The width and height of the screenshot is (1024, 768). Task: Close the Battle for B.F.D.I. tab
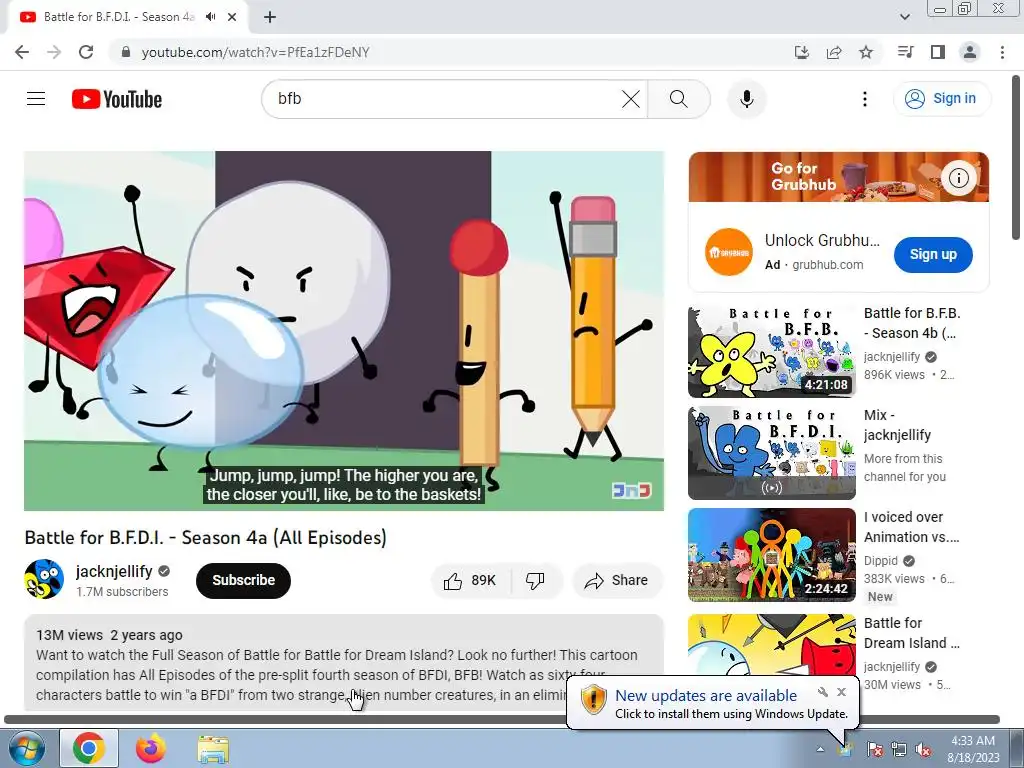(232, 17)
